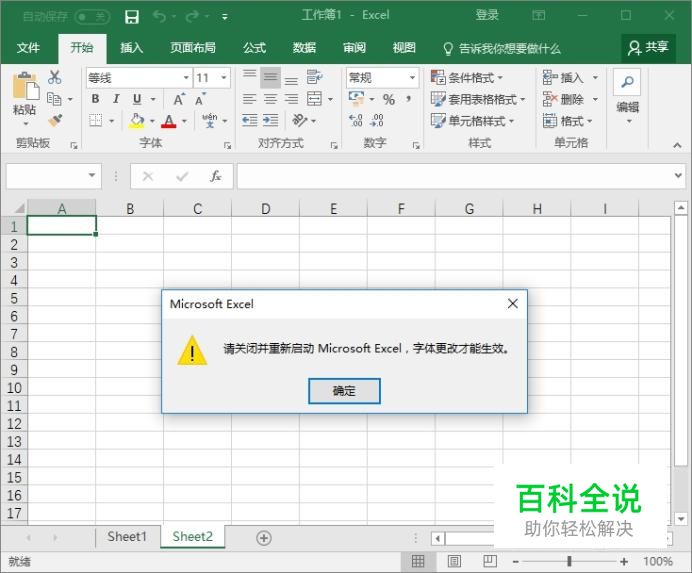Click the insert function fx button

click(215, 176)
